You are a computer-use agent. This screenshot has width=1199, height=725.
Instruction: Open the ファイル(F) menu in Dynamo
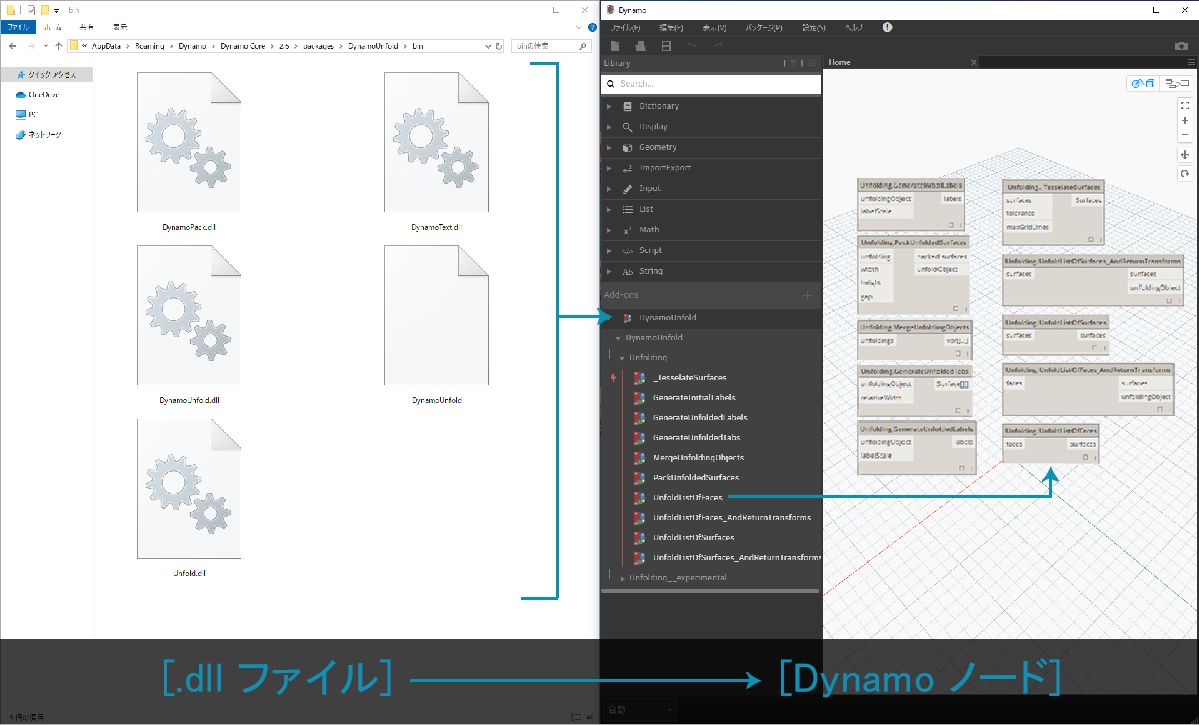tap(625, 28)
